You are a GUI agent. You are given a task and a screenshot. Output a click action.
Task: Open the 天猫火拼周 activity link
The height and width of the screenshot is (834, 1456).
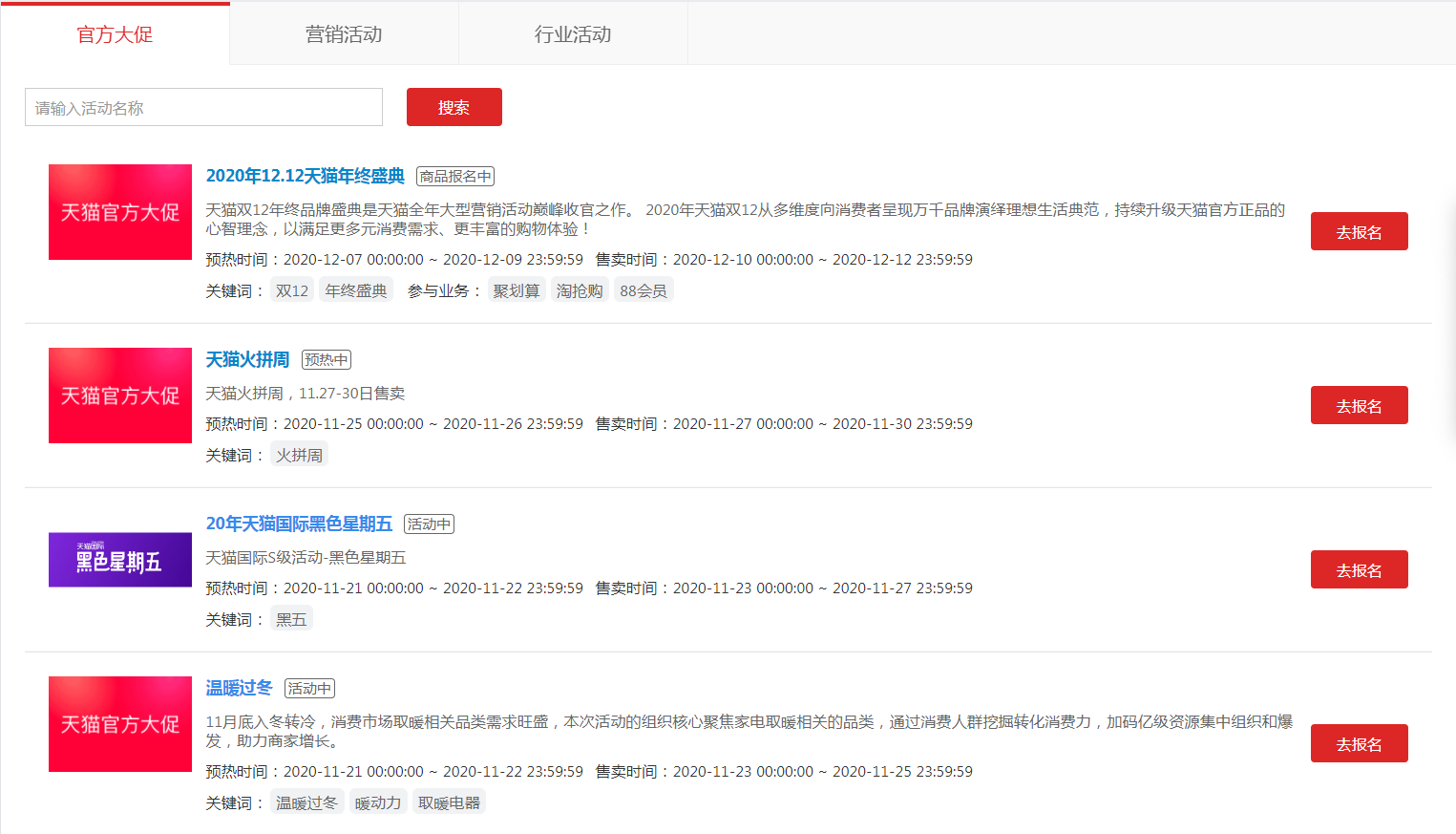click(247, 359)
